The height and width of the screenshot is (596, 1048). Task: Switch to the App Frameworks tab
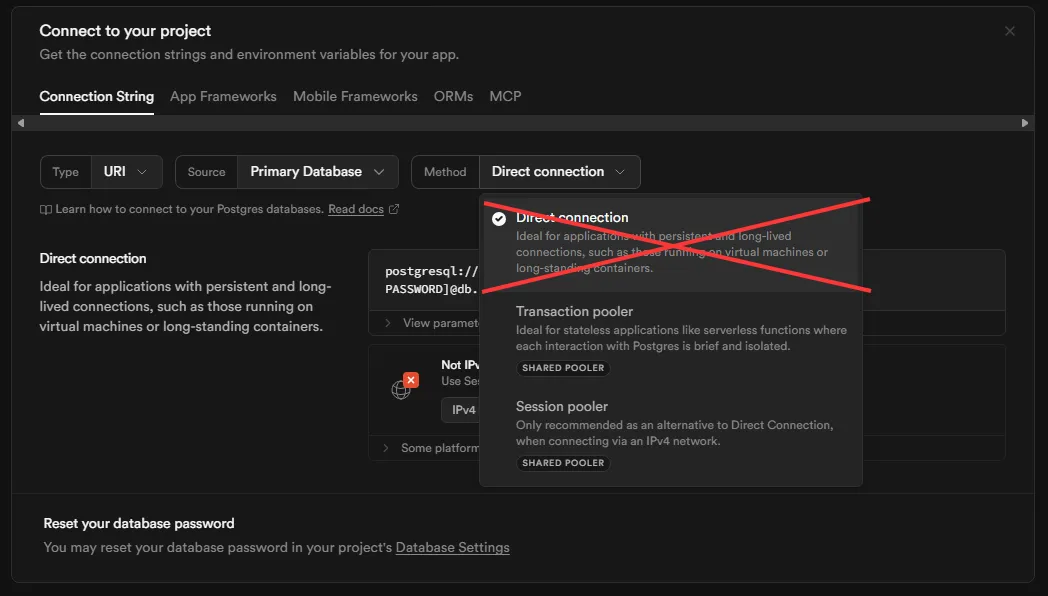click(223, 97)
